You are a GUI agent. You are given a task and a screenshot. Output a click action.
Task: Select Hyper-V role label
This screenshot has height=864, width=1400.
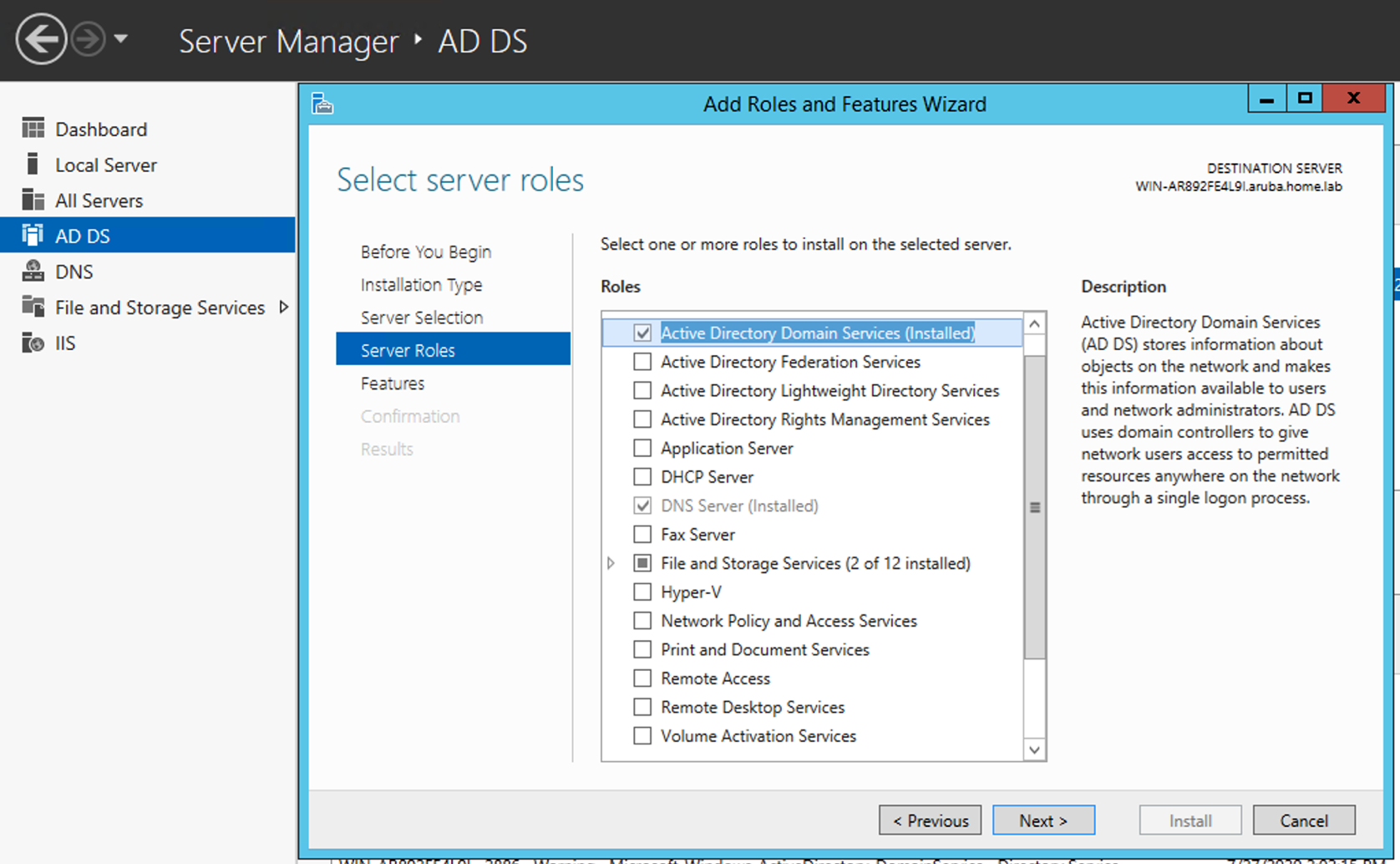tap(691, 592)
